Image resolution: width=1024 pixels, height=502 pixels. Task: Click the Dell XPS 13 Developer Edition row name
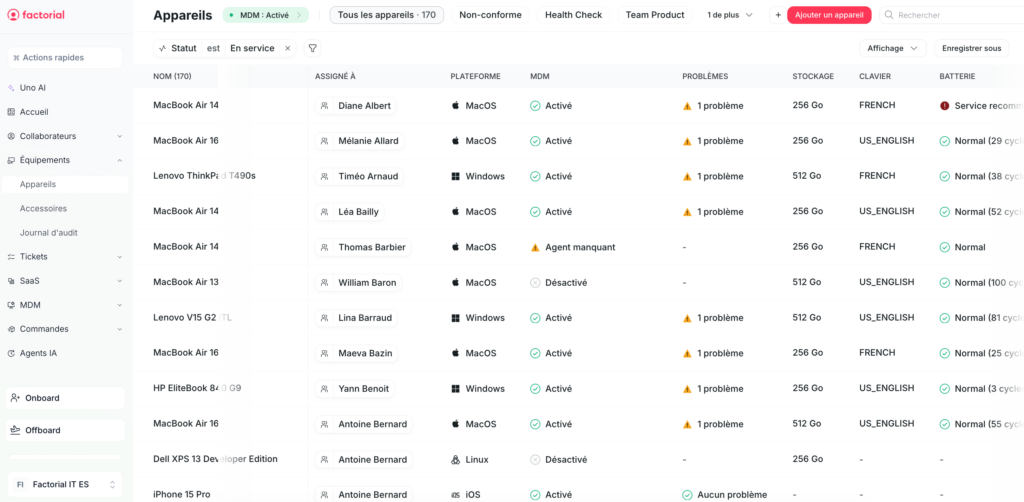[x=216, y=459]
